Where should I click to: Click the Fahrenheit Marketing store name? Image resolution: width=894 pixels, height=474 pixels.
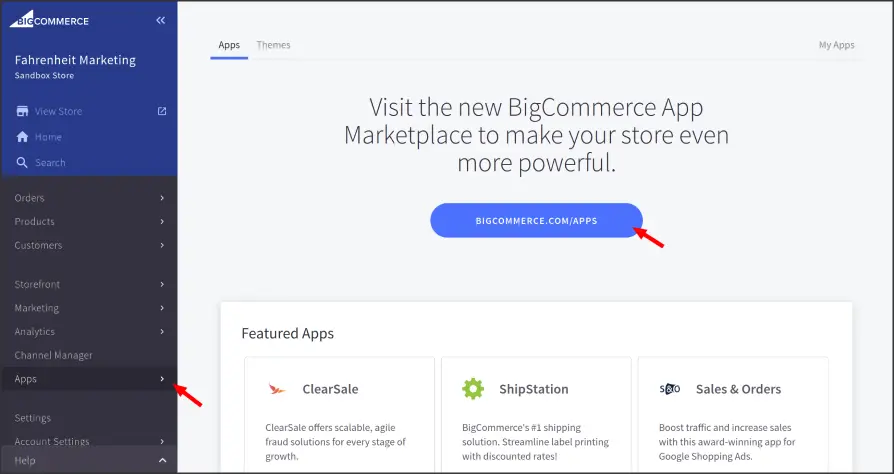click(75, 60)
